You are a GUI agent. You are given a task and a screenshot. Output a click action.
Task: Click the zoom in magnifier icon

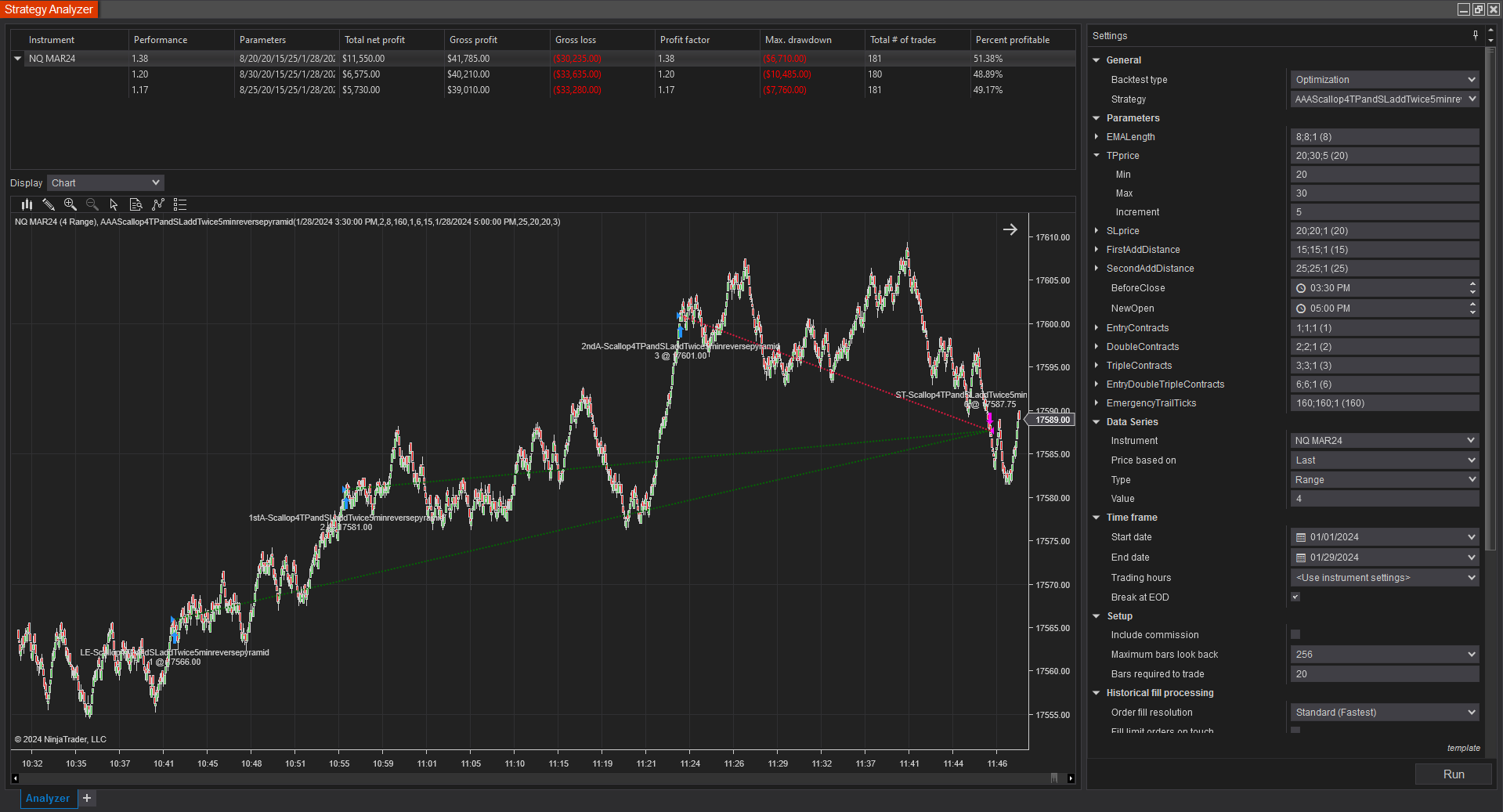pos(70,204)
